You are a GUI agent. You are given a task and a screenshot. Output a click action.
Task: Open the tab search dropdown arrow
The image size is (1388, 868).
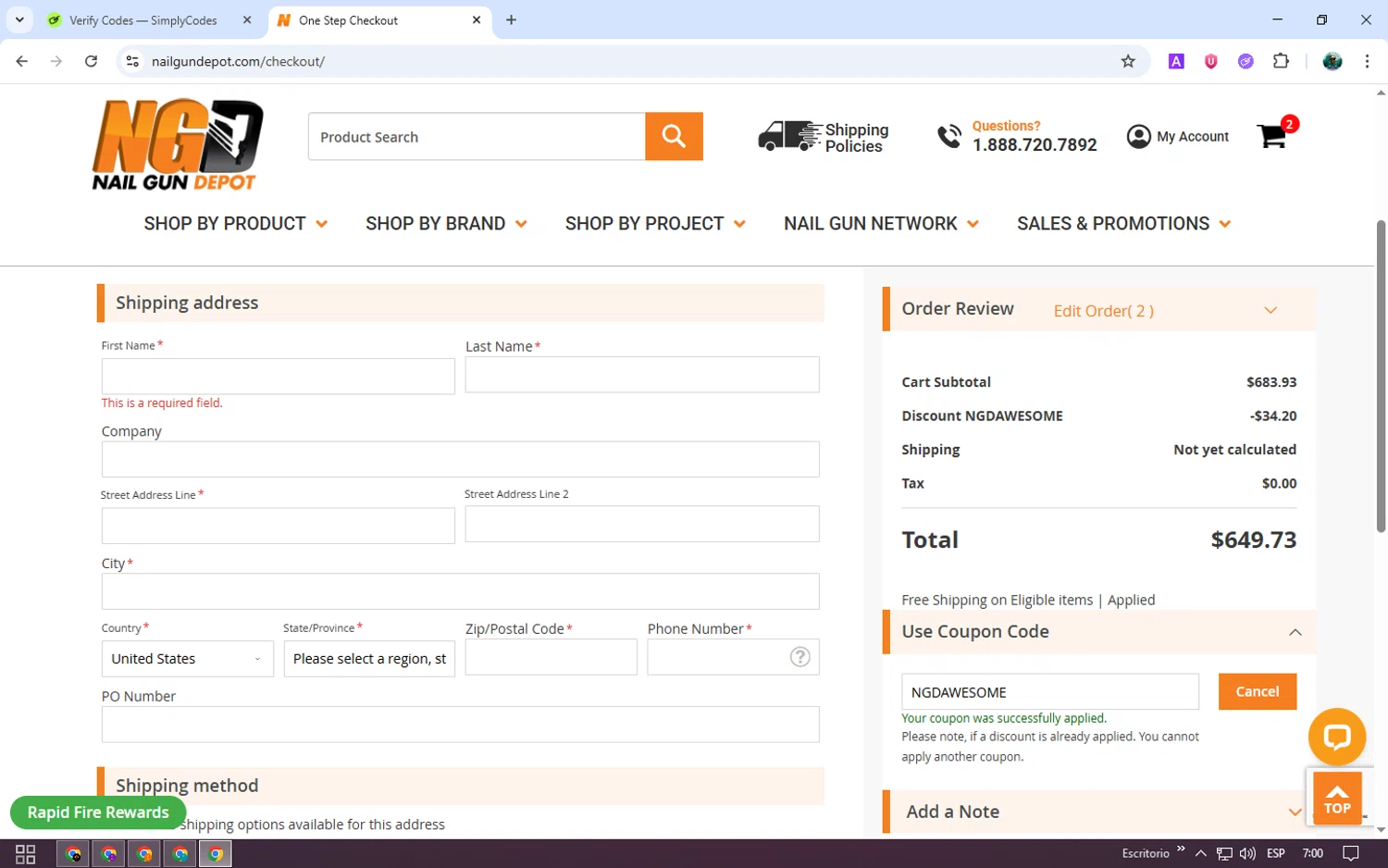[19, 19]
